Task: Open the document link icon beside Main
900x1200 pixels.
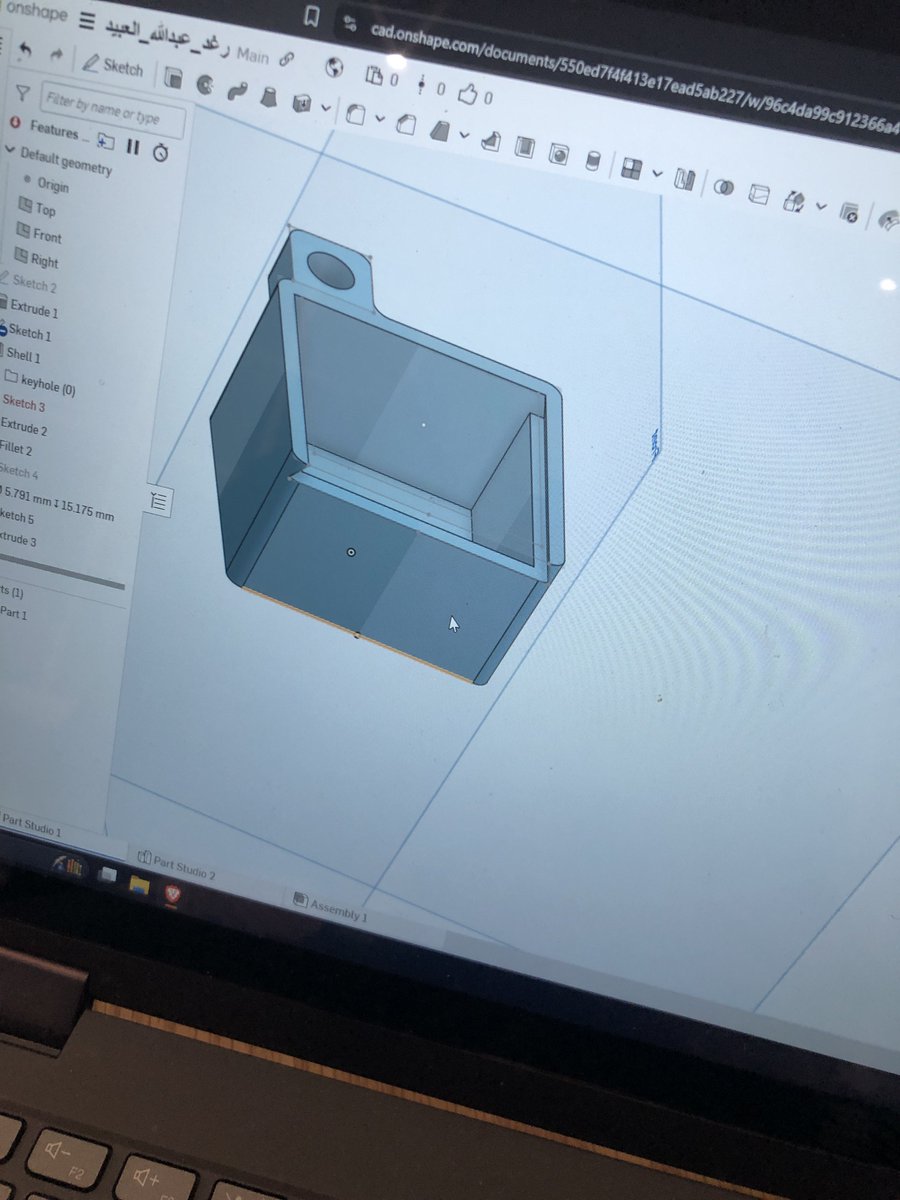Action: point(287,59)
